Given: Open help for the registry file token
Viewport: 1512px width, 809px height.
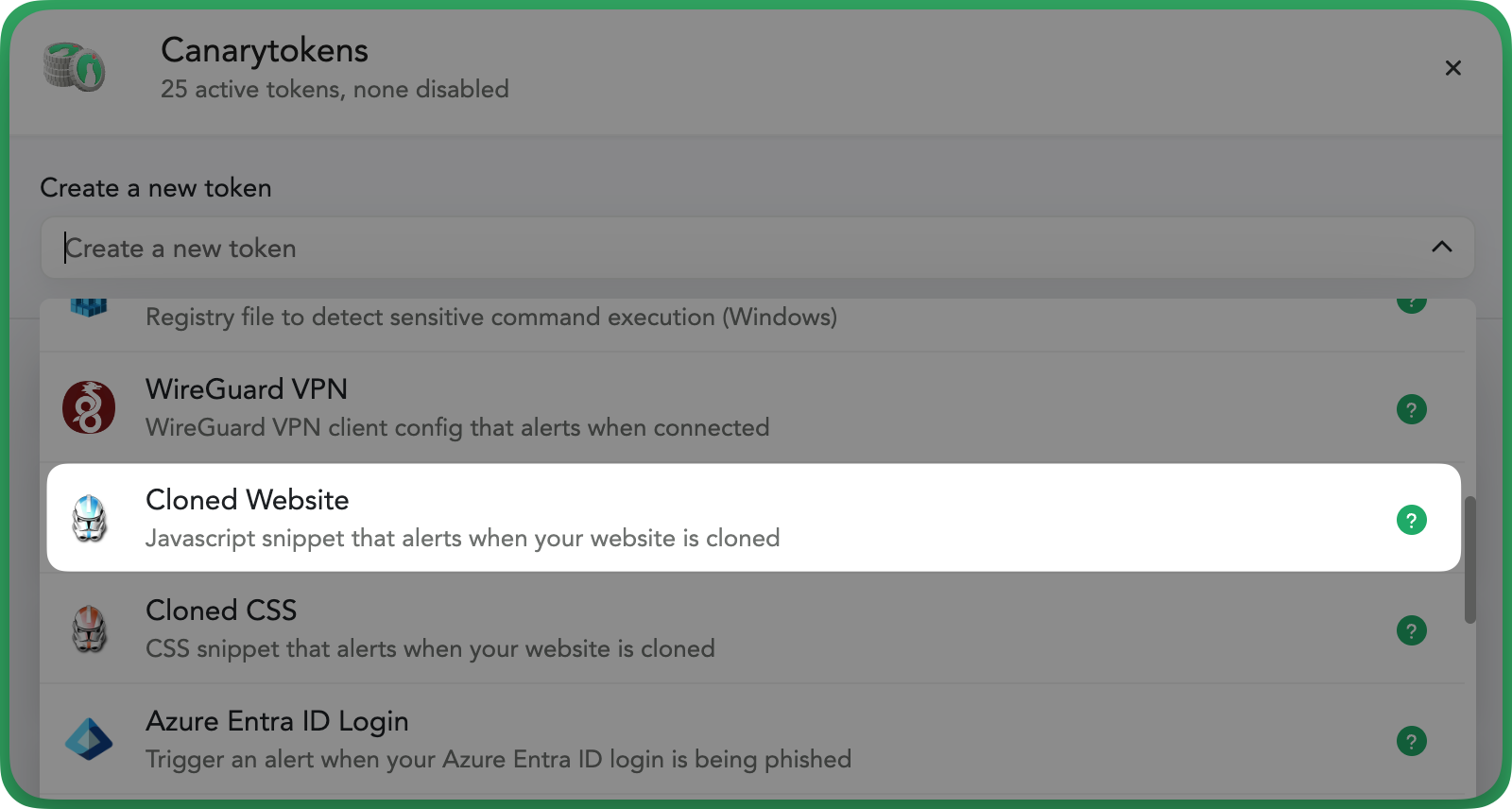Looking at the screenshot, I should tap(1412, 304).
